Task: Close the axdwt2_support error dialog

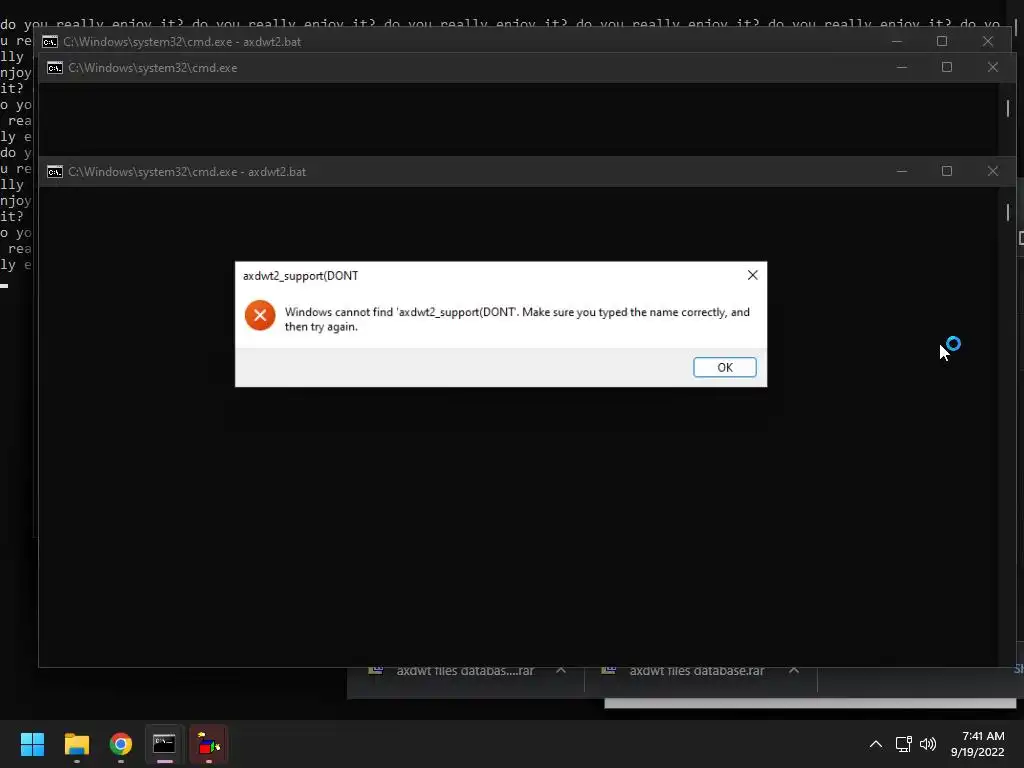Action: [x=752, y=275]
